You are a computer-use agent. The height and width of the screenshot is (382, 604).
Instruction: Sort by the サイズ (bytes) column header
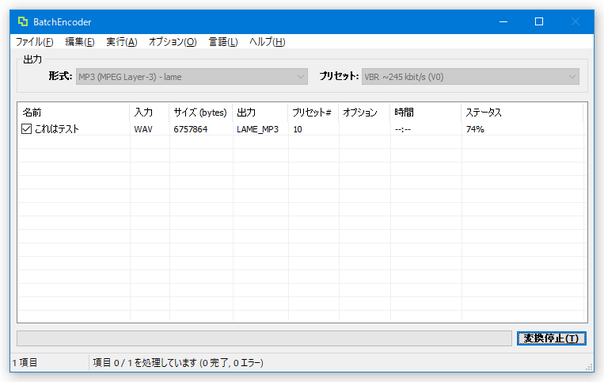[201, 112]
